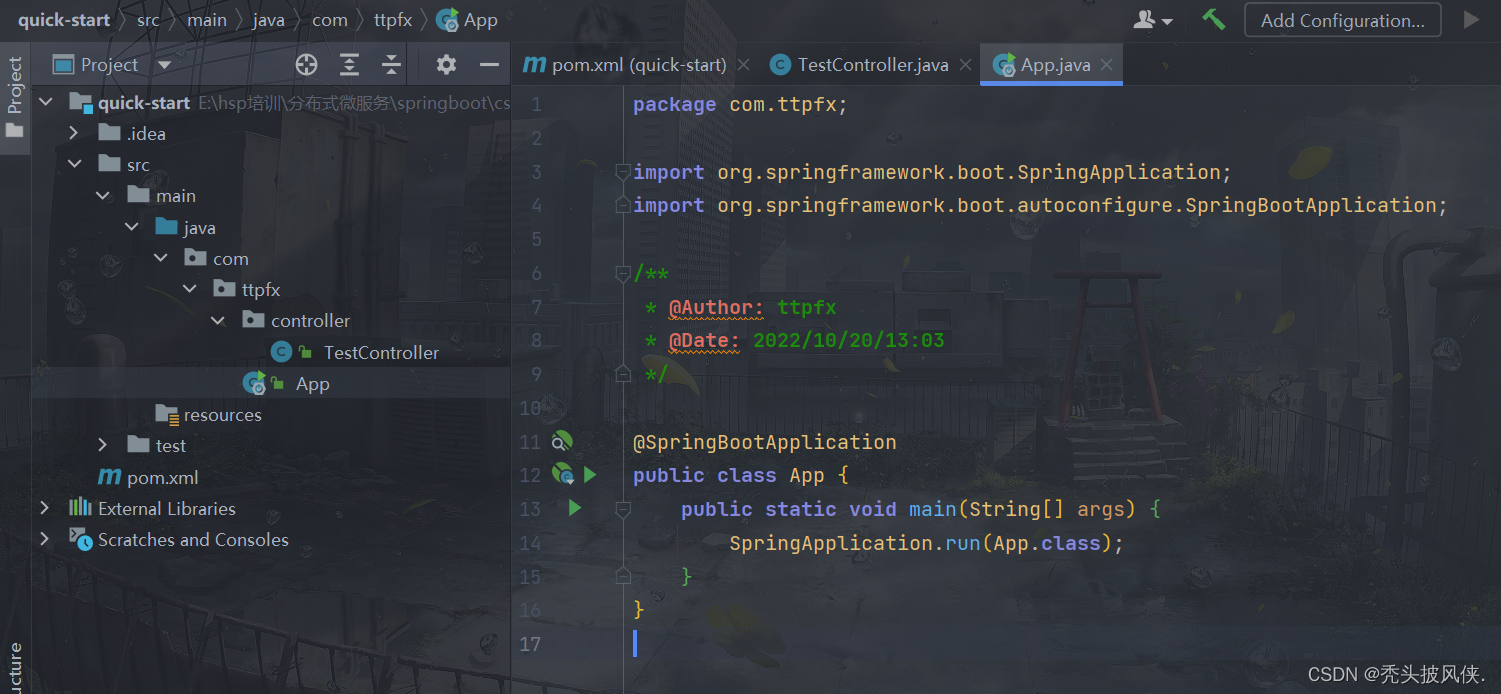Screen dimensions: 1501x694
Task: Click the External Libraries icon
Action: [x=80, y=508]
